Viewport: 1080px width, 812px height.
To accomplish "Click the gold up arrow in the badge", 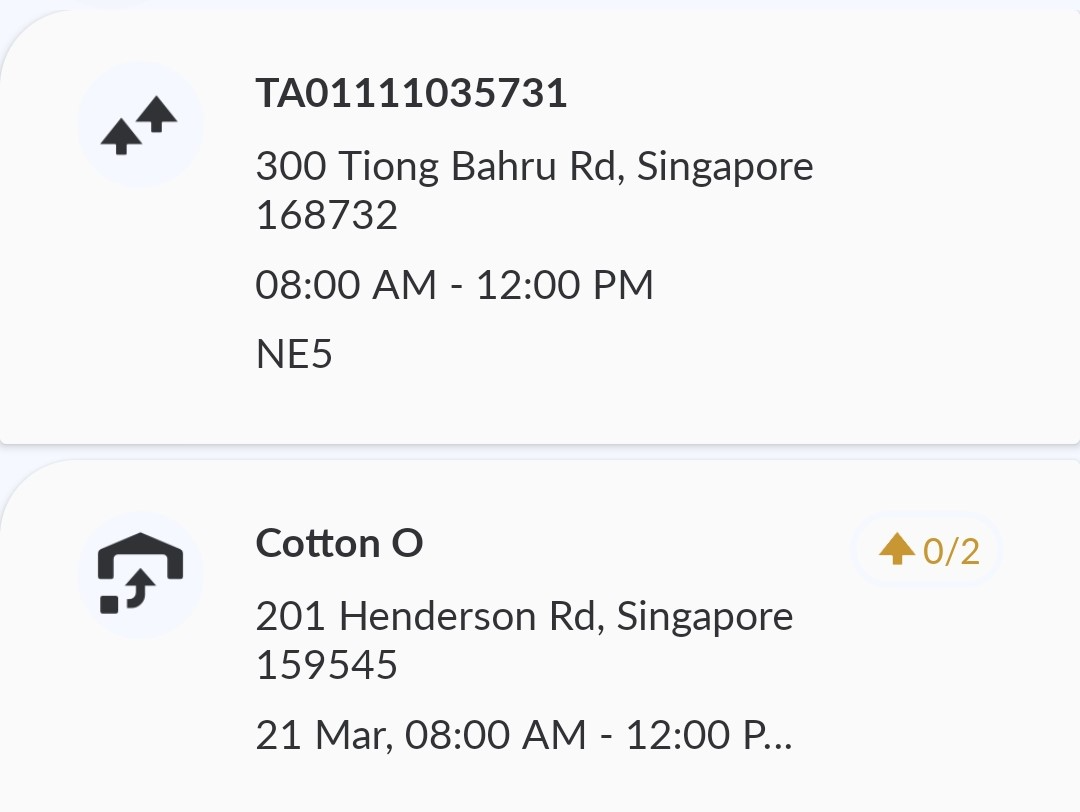I will [x=897, y=548].
